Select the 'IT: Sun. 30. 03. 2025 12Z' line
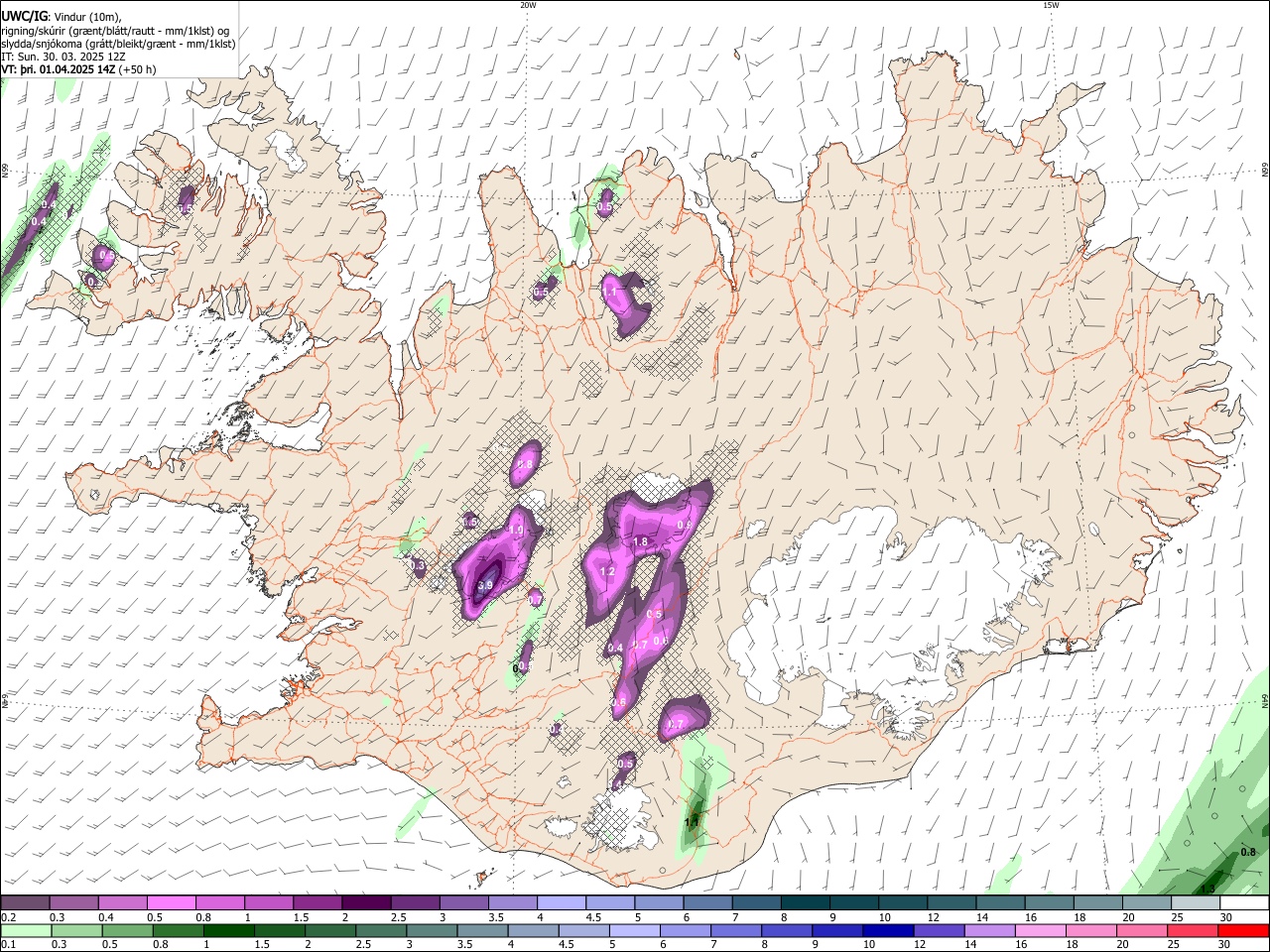This screenshot has height=952, width=1270. (x=63, y=57)
